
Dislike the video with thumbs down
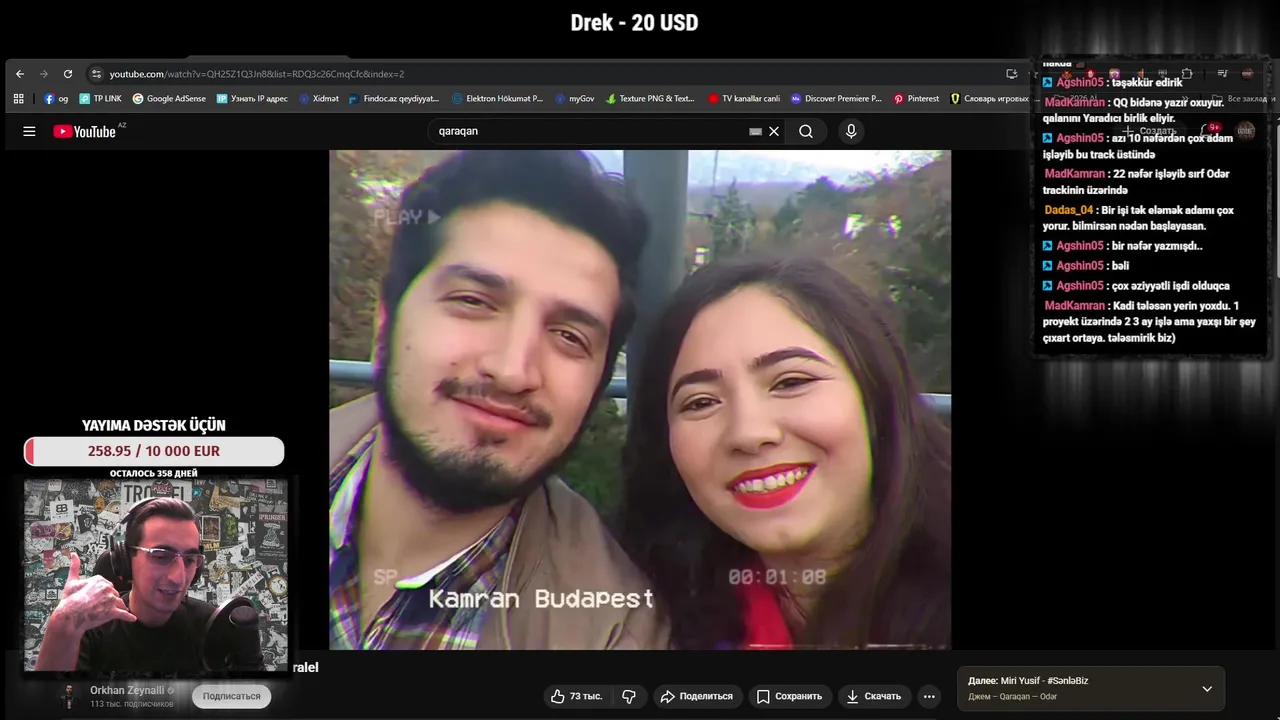tap(629, 696)
